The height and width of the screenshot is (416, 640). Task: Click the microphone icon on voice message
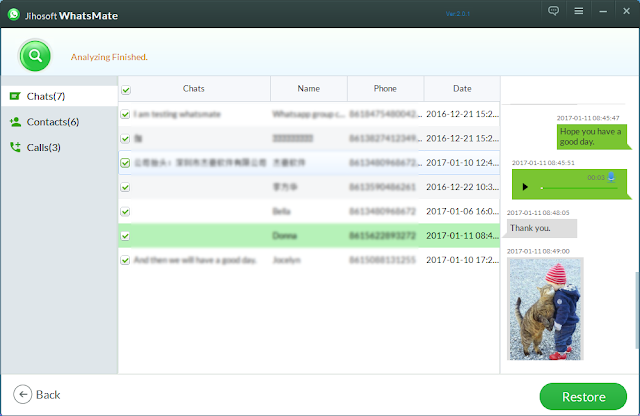(611, 177)
